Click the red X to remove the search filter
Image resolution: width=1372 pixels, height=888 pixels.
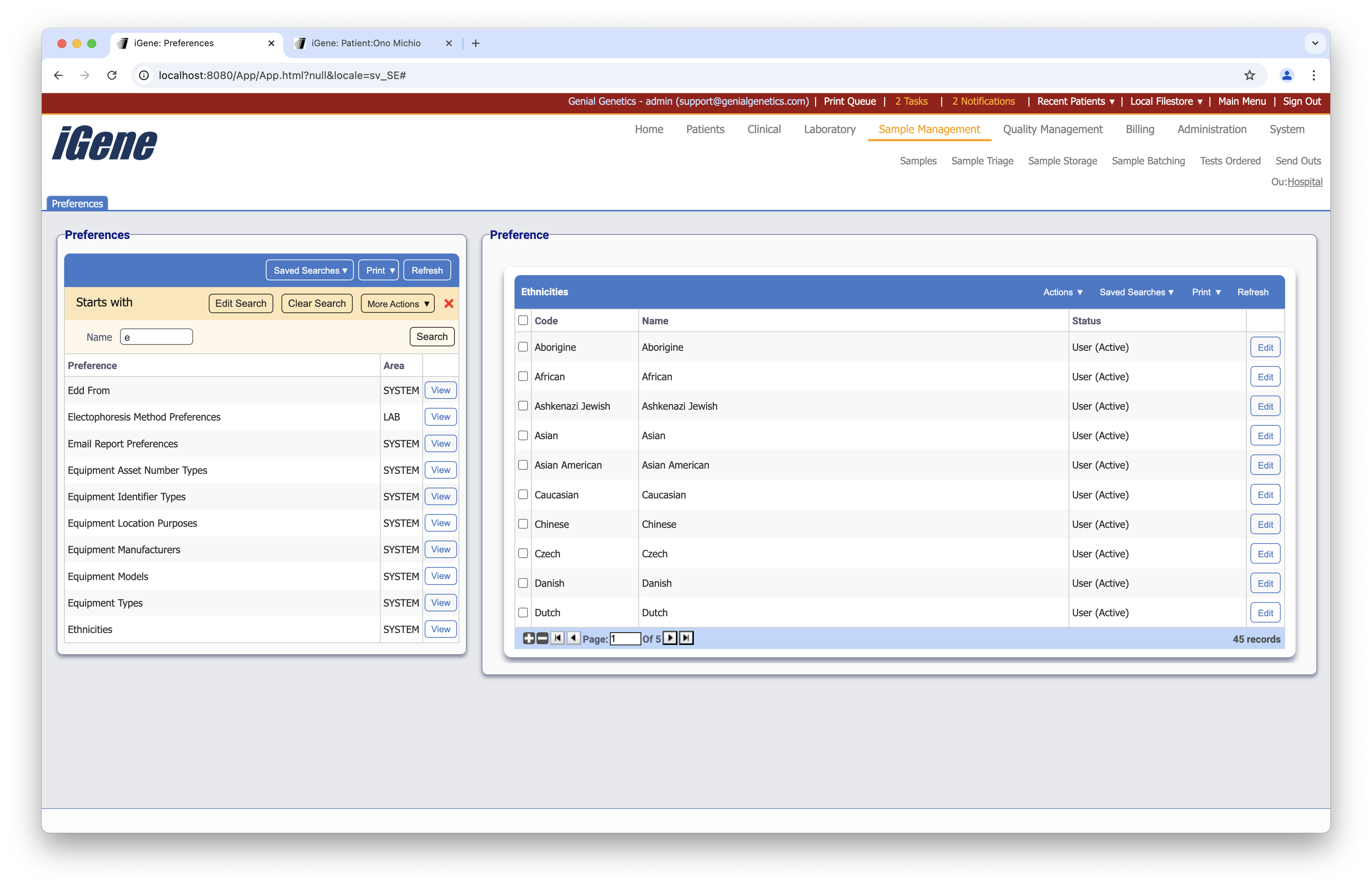point(449,303)
